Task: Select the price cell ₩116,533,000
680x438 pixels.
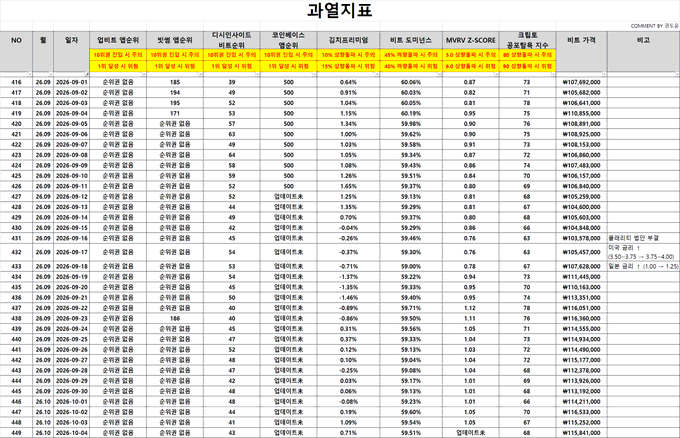Action: (x=582, y=412)
